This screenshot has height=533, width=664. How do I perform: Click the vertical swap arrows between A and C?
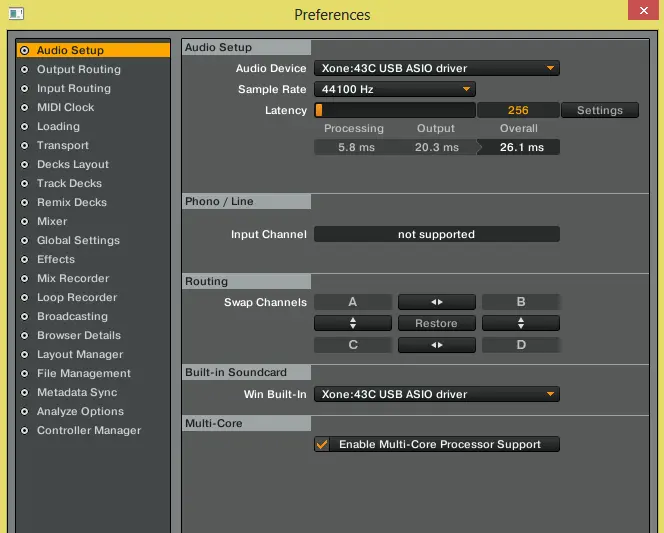coord(352,324)
